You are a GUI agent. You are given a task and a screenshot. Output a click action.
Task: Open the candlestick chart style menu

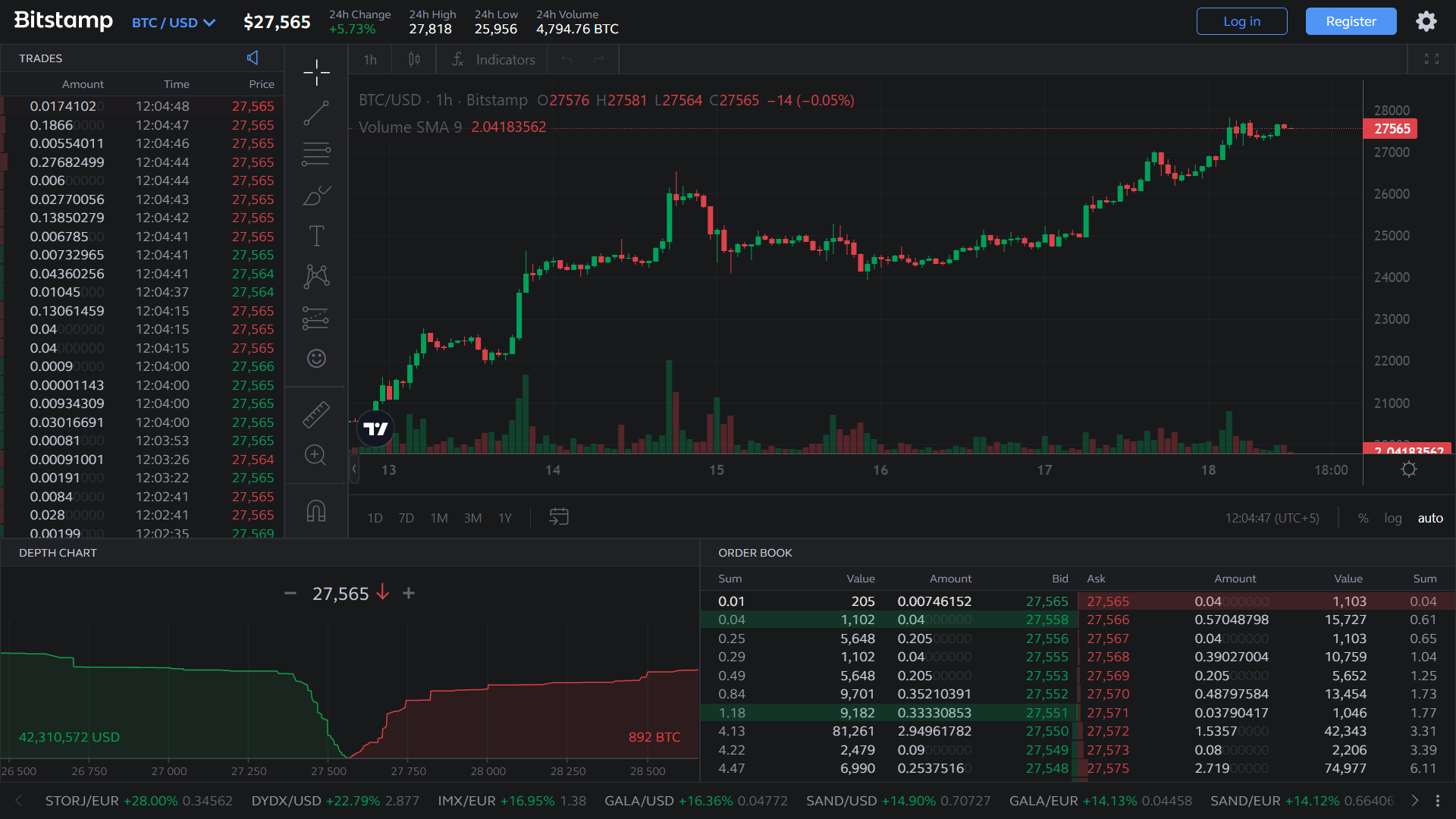tap(414, 59)
